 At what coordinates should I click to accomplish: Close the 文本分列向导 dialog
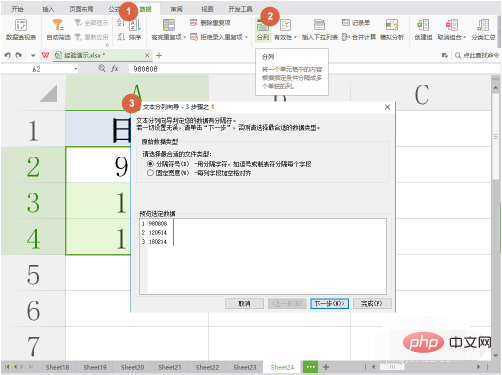(x=387, y=107)
